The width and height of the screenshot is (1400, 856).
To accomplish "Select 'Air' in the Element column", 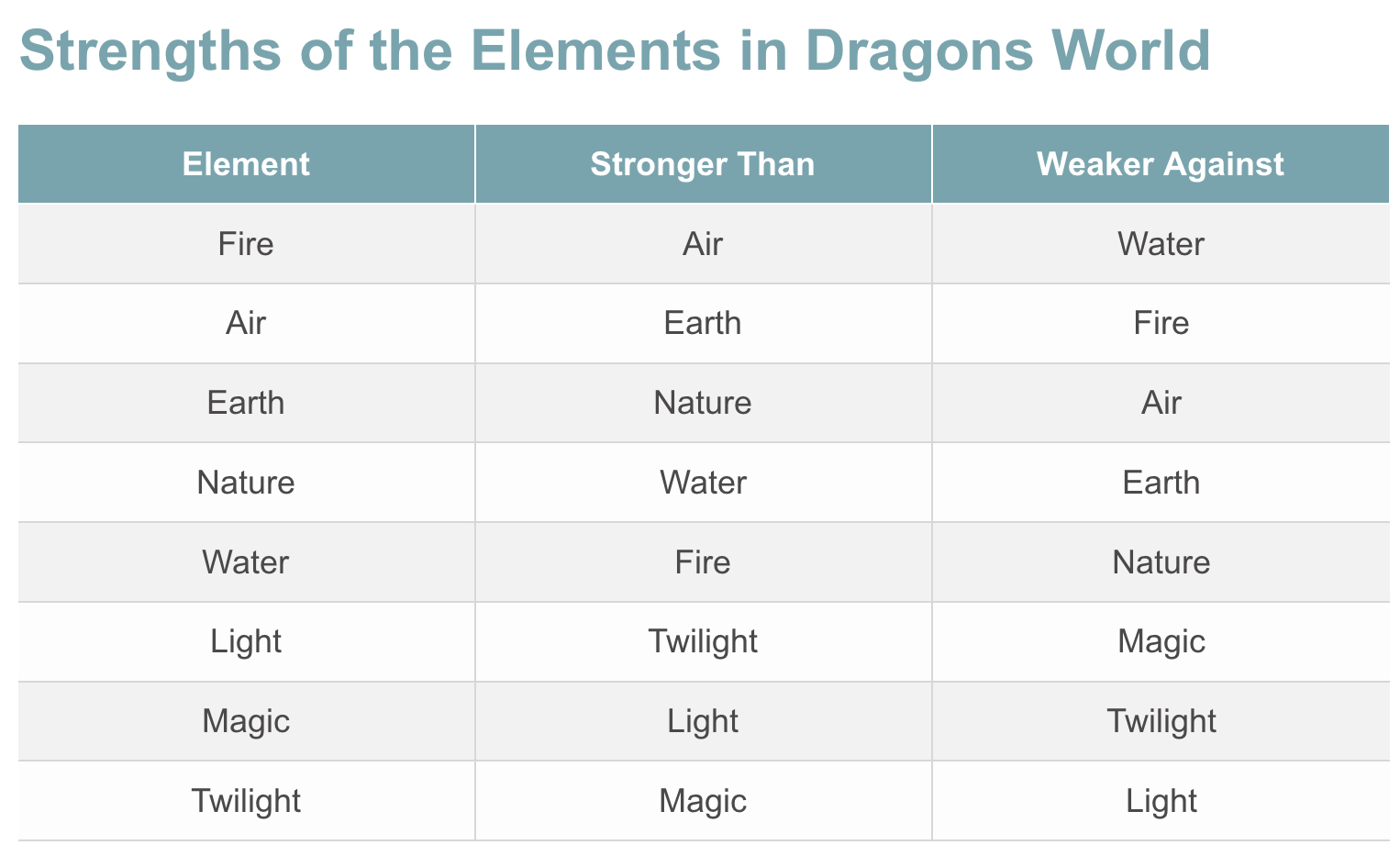I will tap(246, 323).
